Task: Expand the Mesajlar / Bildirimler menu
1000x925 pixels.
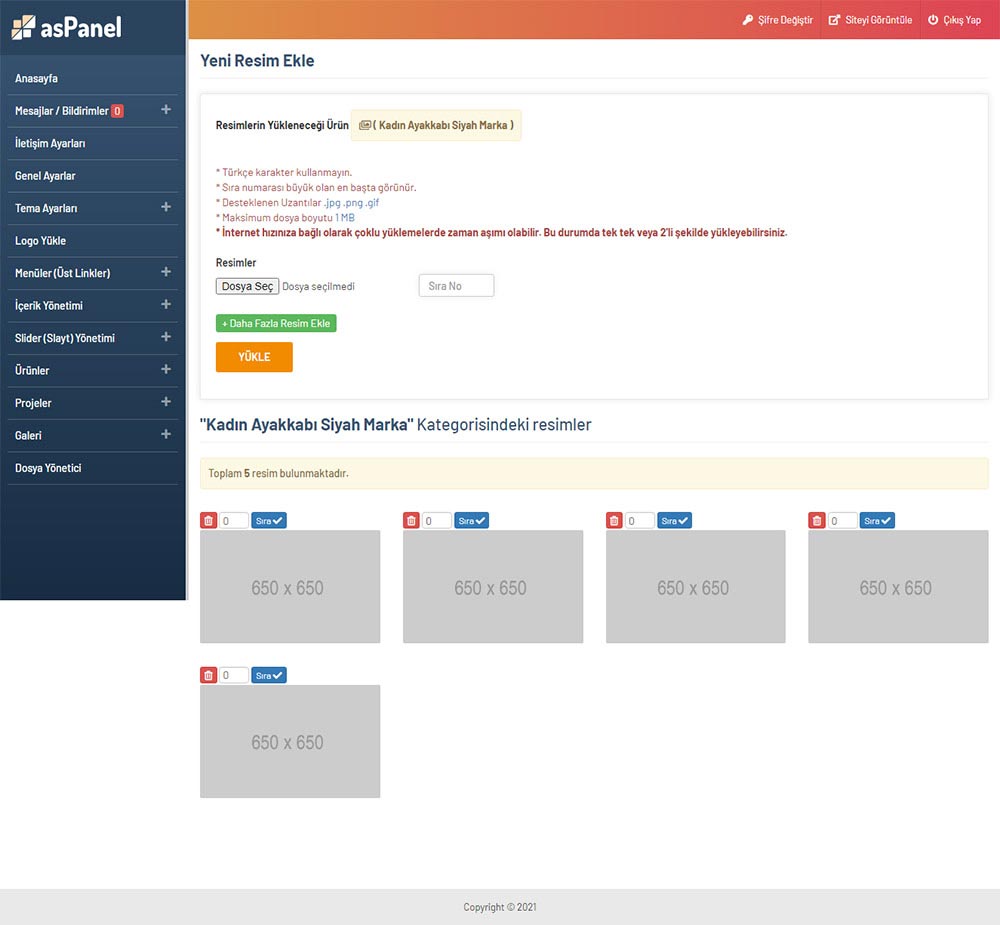Action: click(166, 110)
